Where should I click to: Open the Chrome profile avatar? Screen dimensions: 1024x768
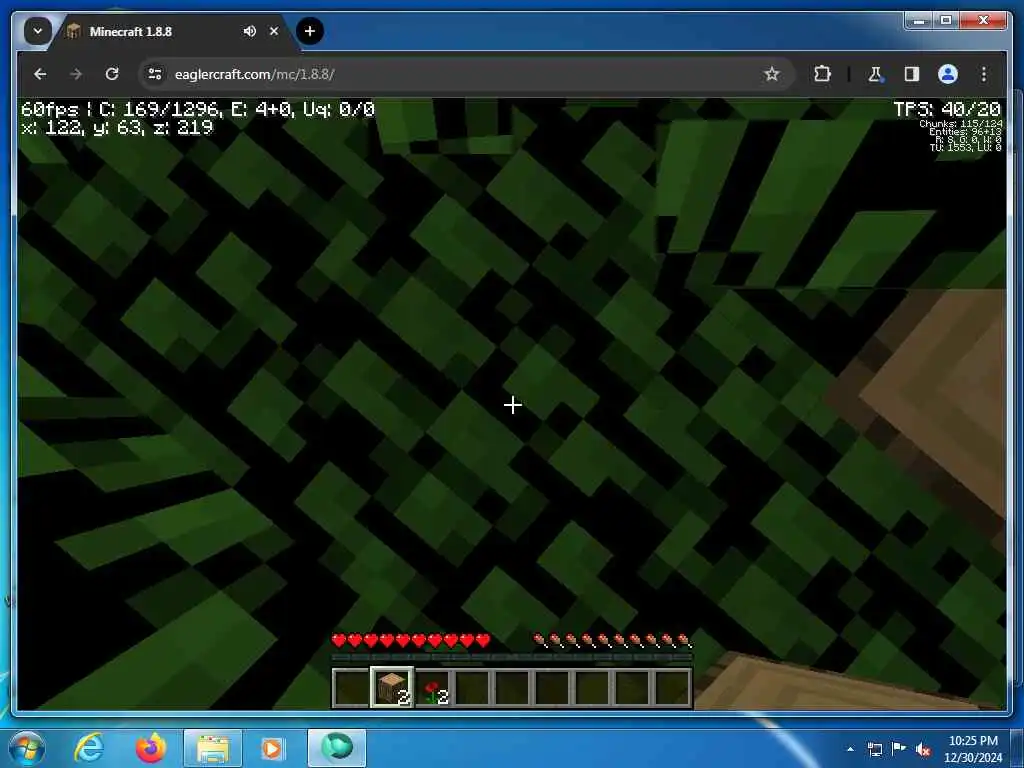948,74
